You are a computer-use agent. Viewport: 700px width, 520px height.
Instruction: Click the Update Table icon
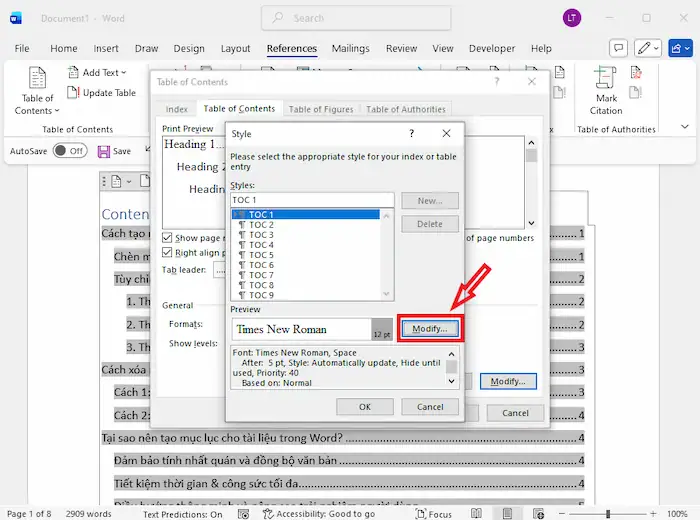[x=74, y=93]
